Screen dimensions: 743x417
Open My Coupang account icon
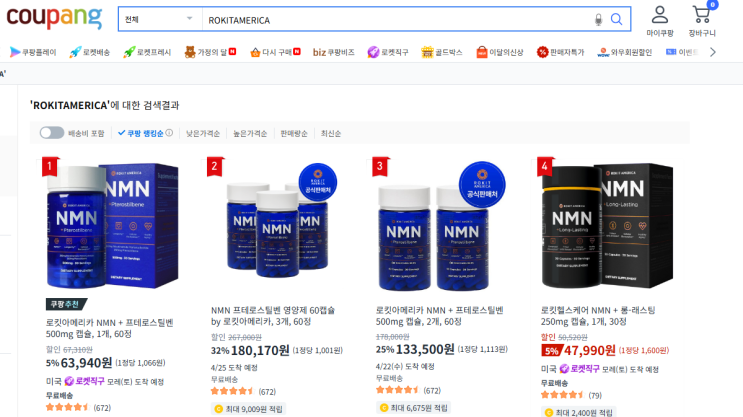[x=660, y=21]
